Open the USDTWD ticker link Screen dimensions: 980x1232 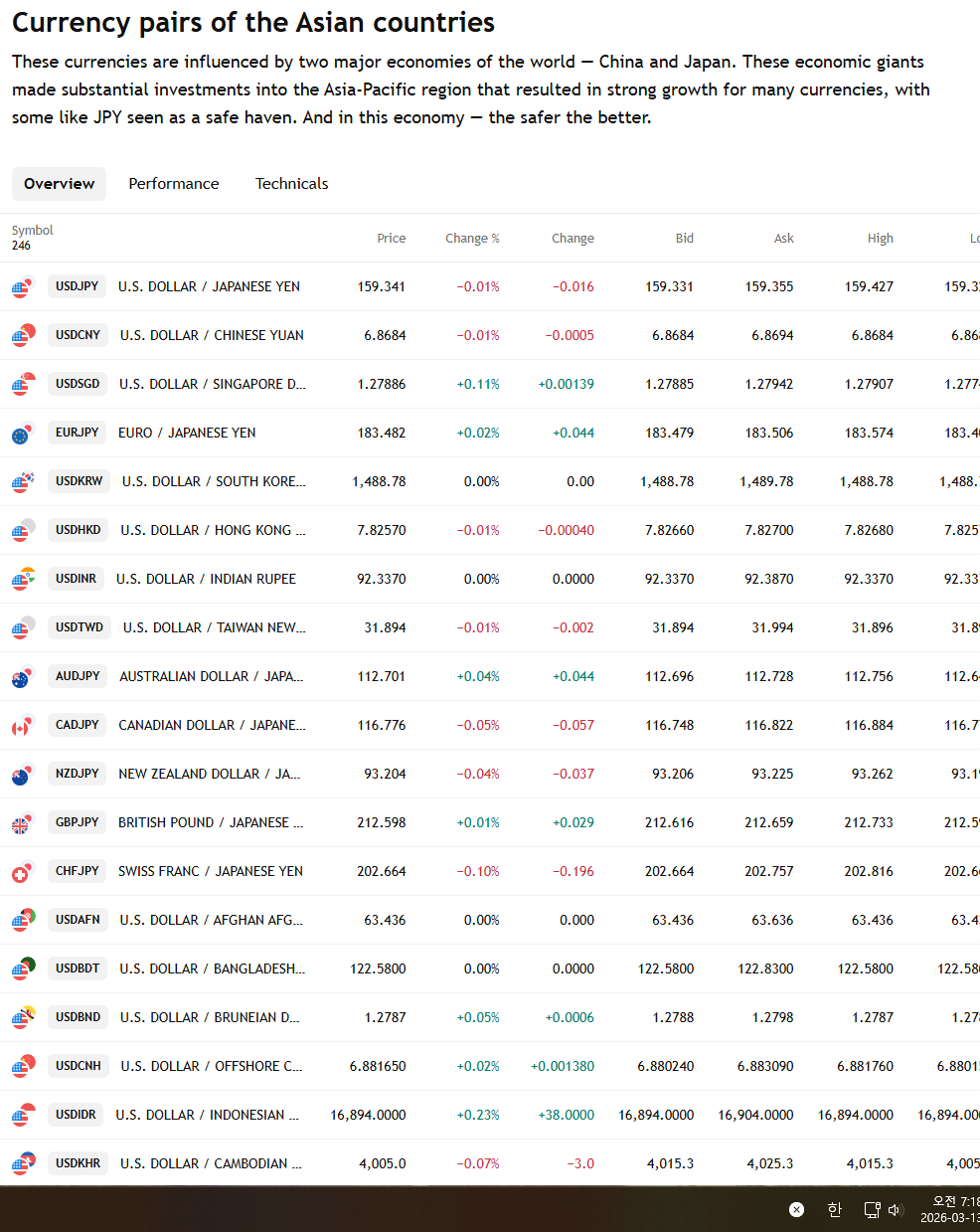click(80, 627)
